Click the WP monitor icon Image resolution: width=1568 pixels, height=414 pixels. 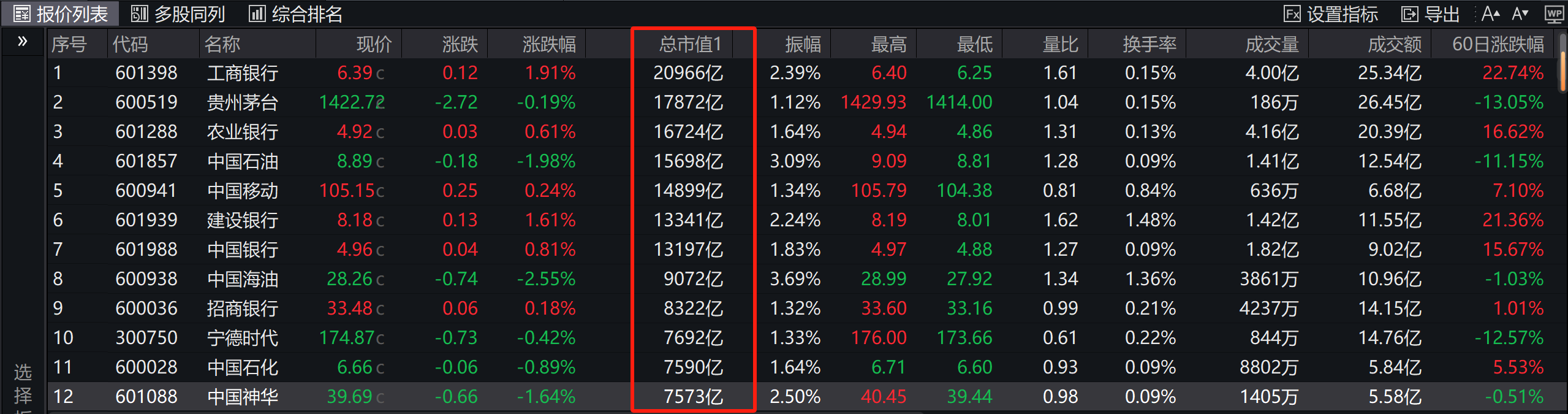pos(1555,13)
